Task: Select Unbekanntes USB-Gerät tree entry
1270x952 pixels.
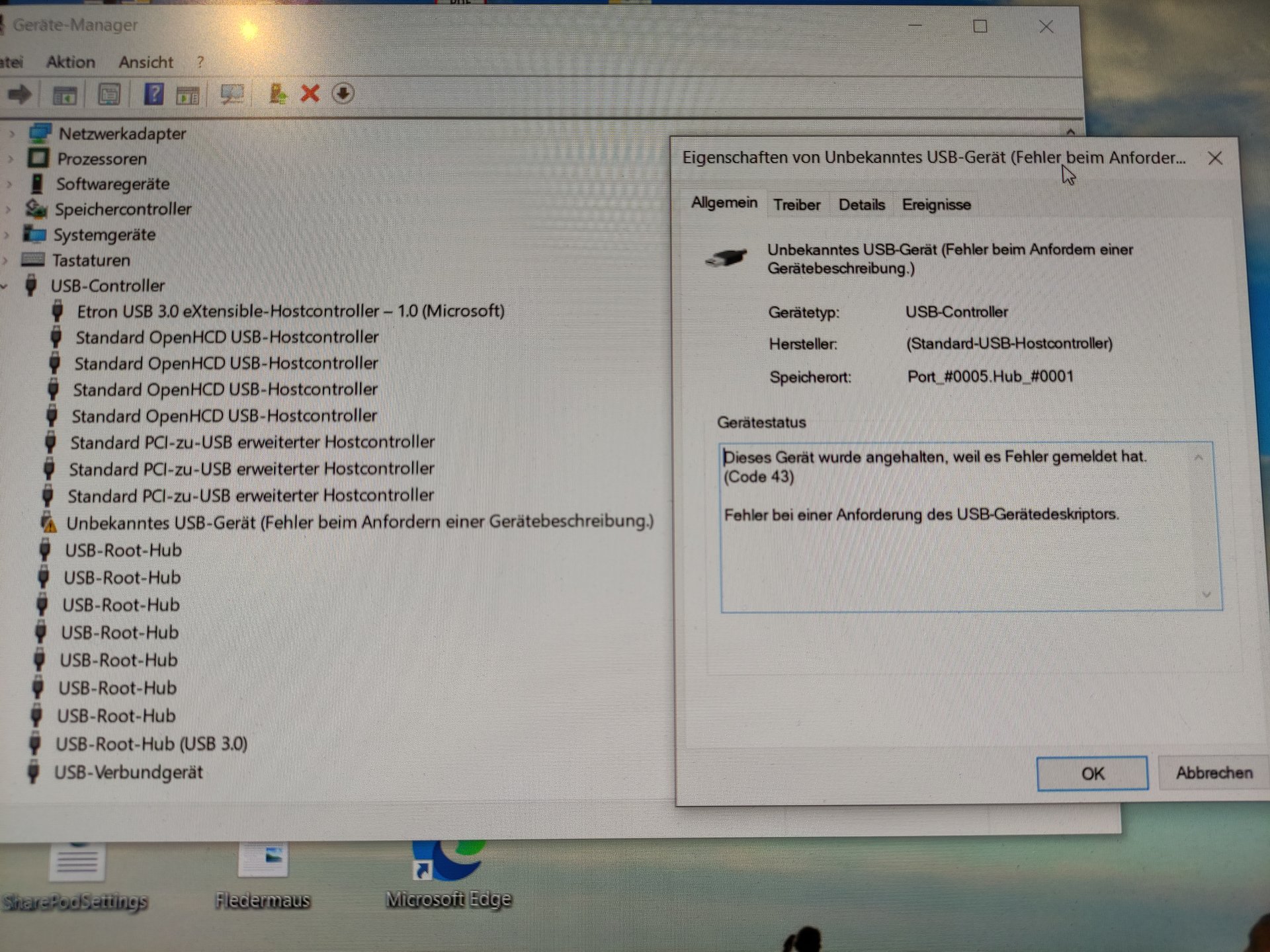Action: point(359,522)
